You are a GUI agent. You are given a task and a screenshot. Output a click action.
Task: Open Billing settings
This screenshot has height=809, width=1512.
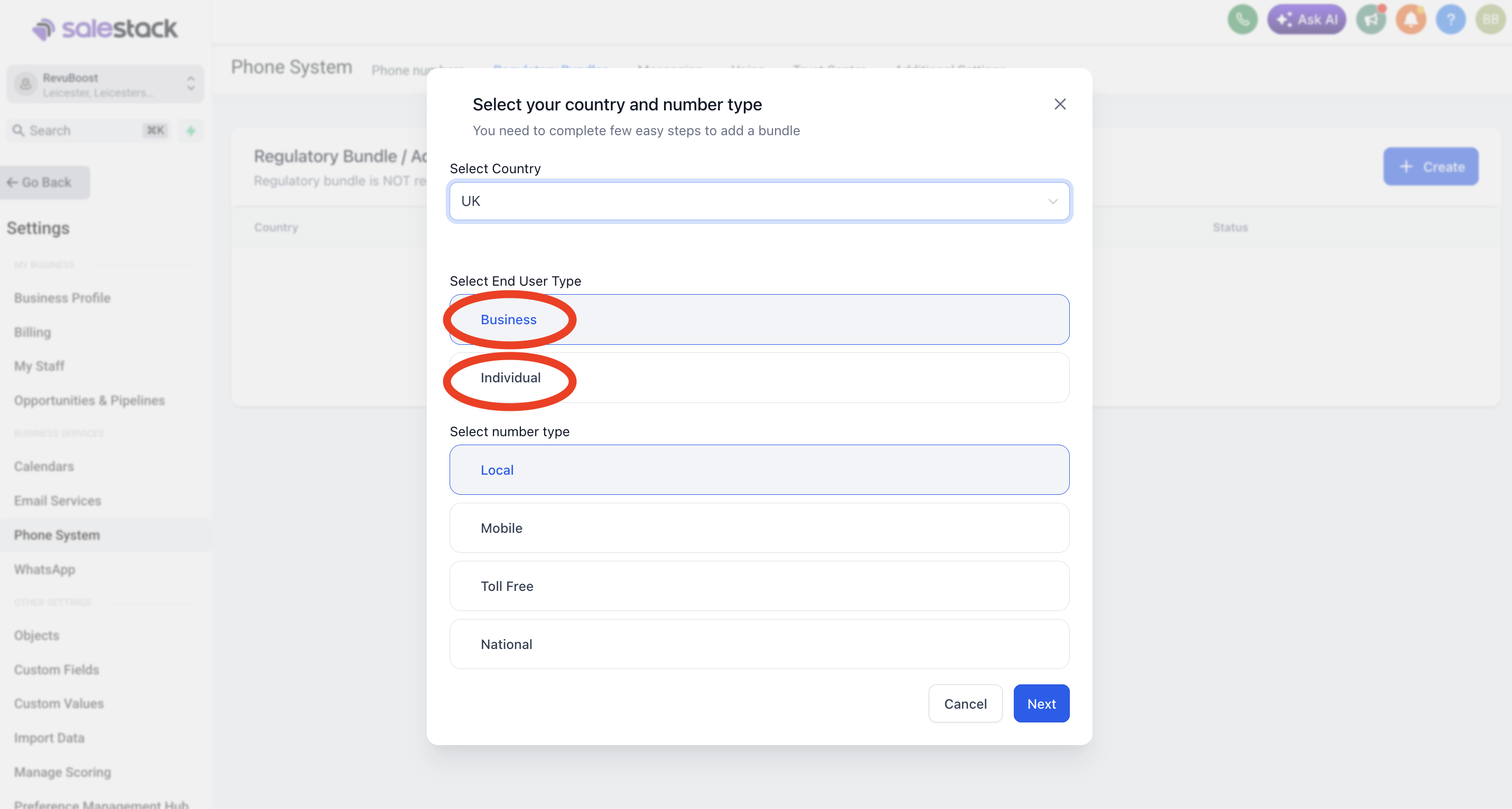pyautogui.click(x=33, y=332)
